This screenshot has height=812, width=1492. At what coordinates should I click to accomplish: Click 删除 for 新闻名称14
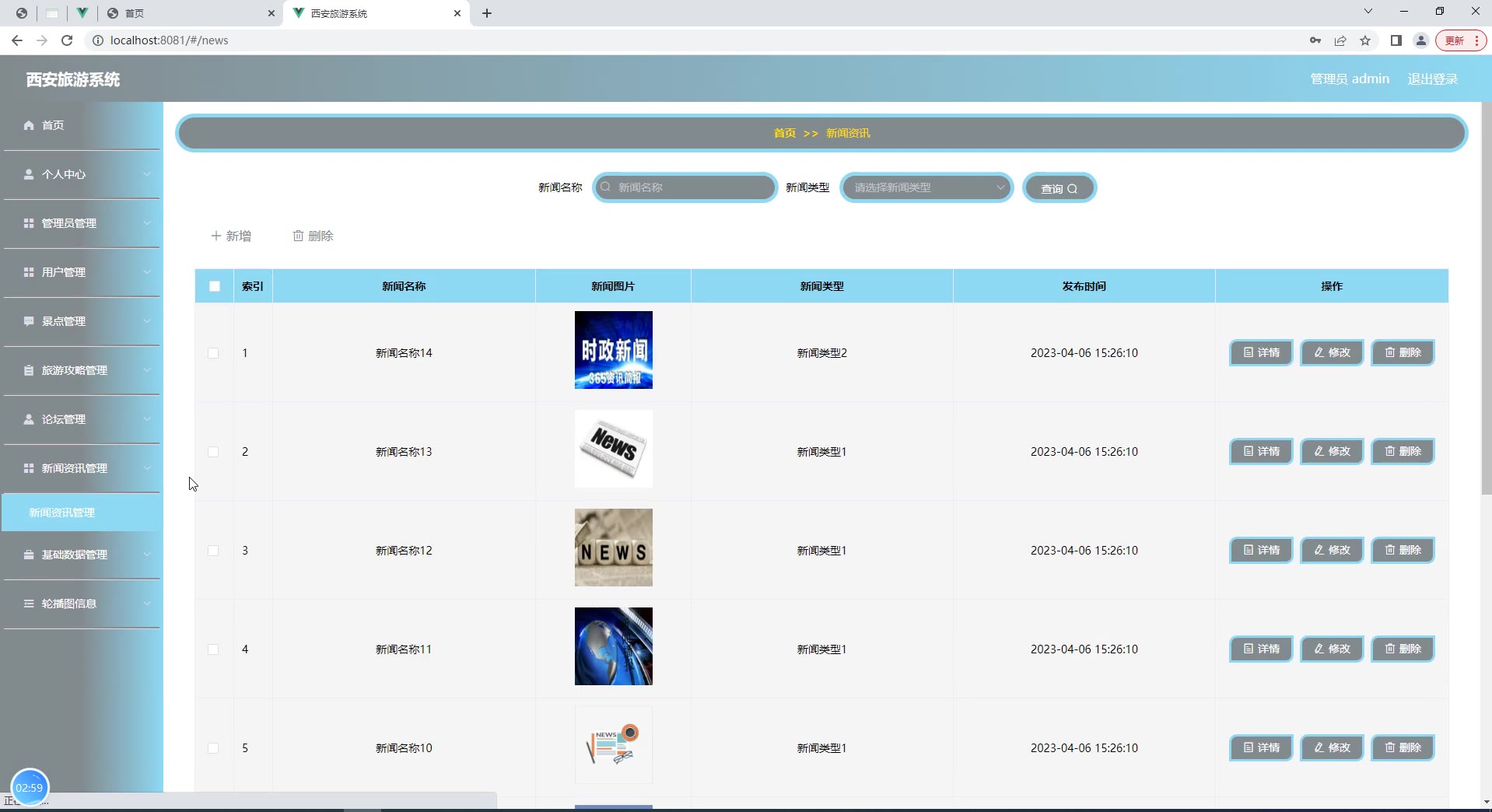(x=1403, y=352)
